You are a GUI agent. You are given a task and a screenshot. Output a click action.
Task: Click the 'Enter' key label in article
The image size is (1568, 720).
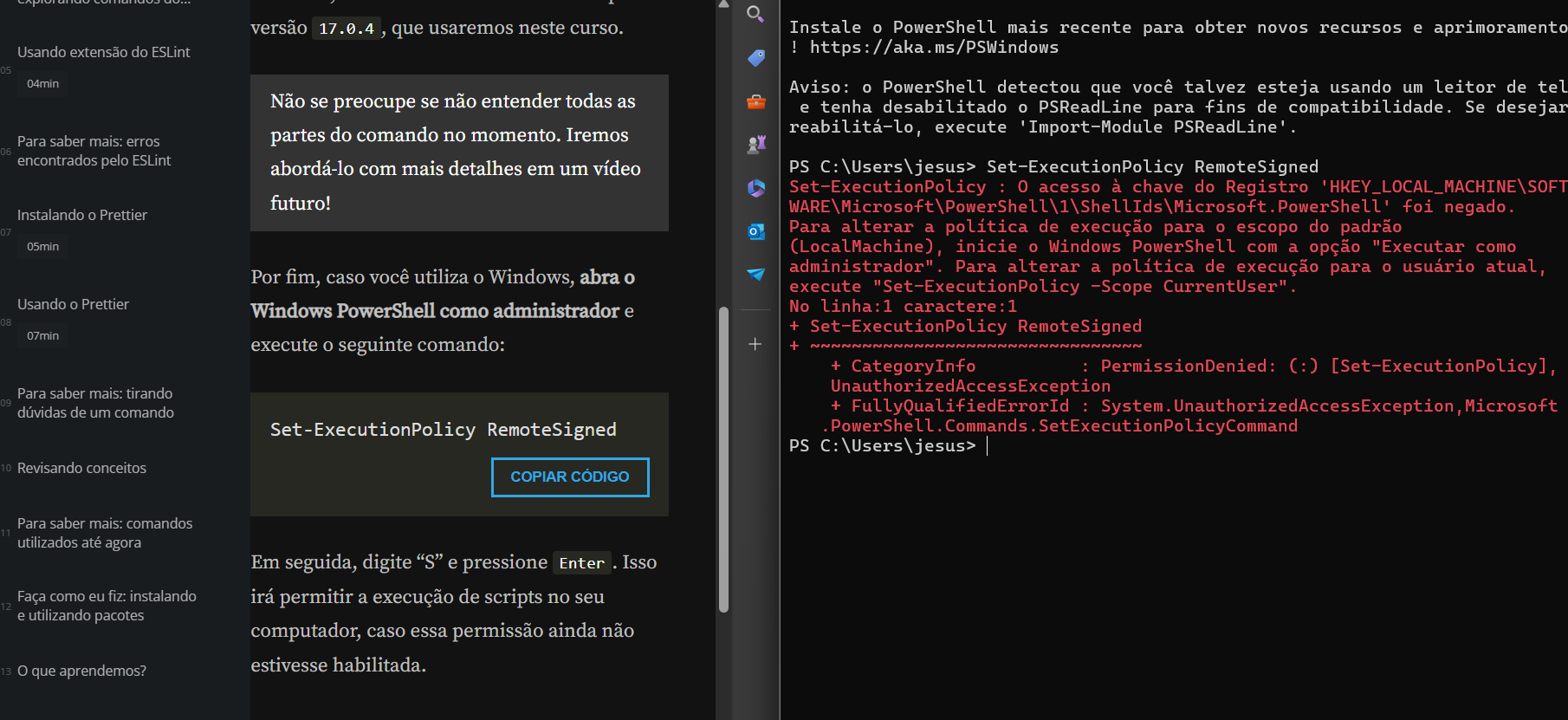click(x=581, y=563)
